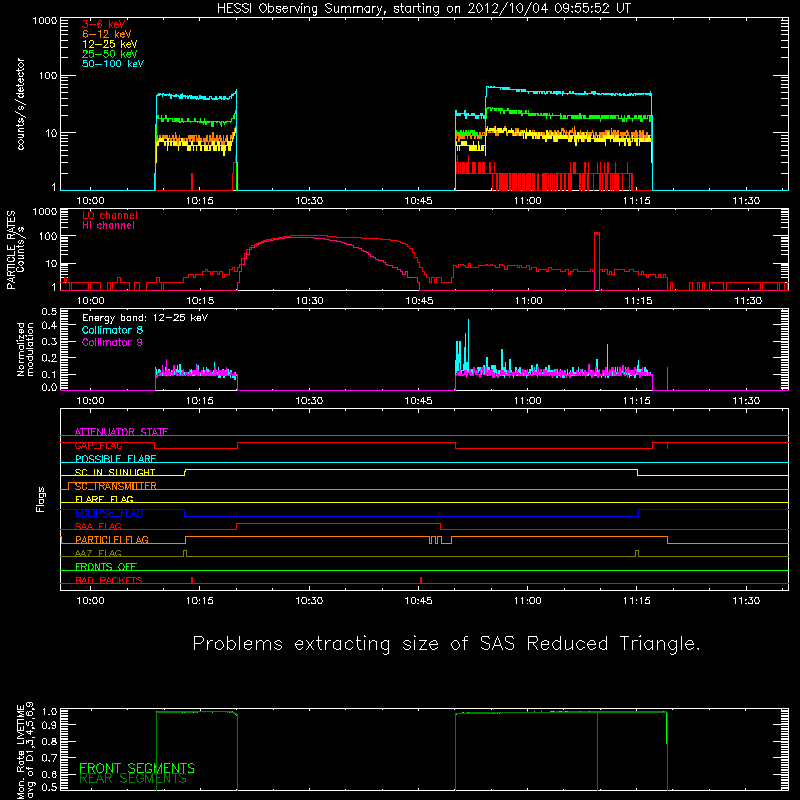
Task: Click the 'PARTICLE RATES Counts/s' axis label
Action: 16,250
